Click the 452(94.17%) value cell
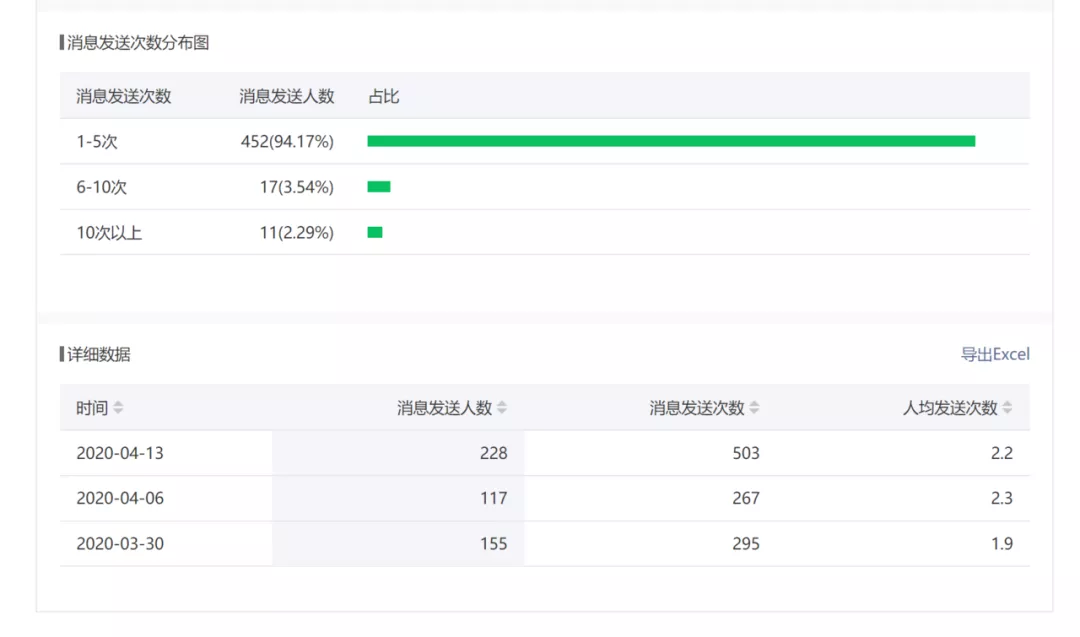This screenshot has height=637, width=1080. coord(287,141)
